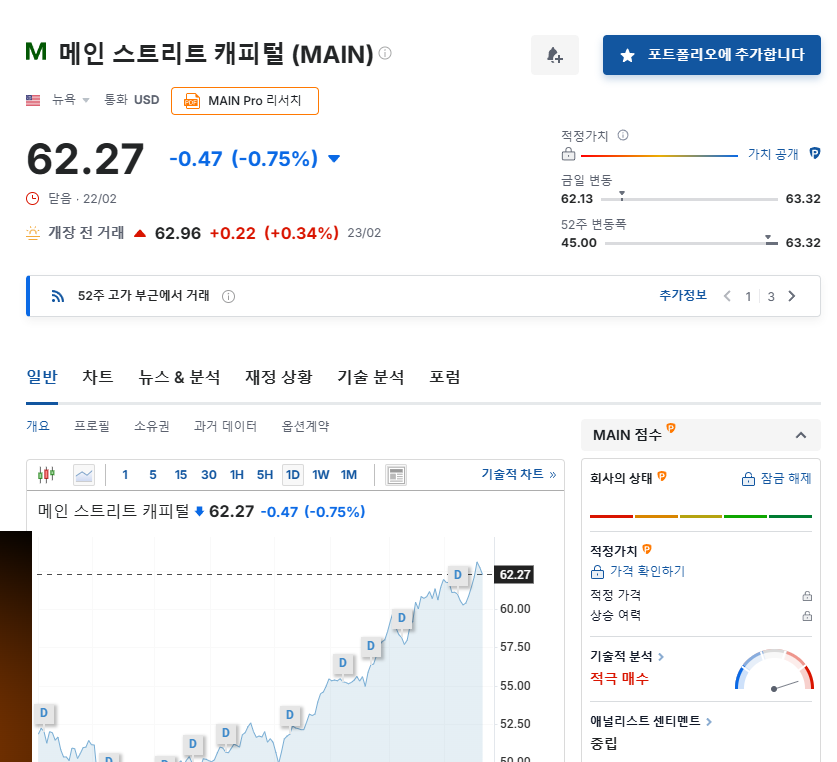Screen dimensions: 837x762
Task: Click the Pro badge next to 회사의 상태
Action: pyautogui.click(x=662, y=475)
